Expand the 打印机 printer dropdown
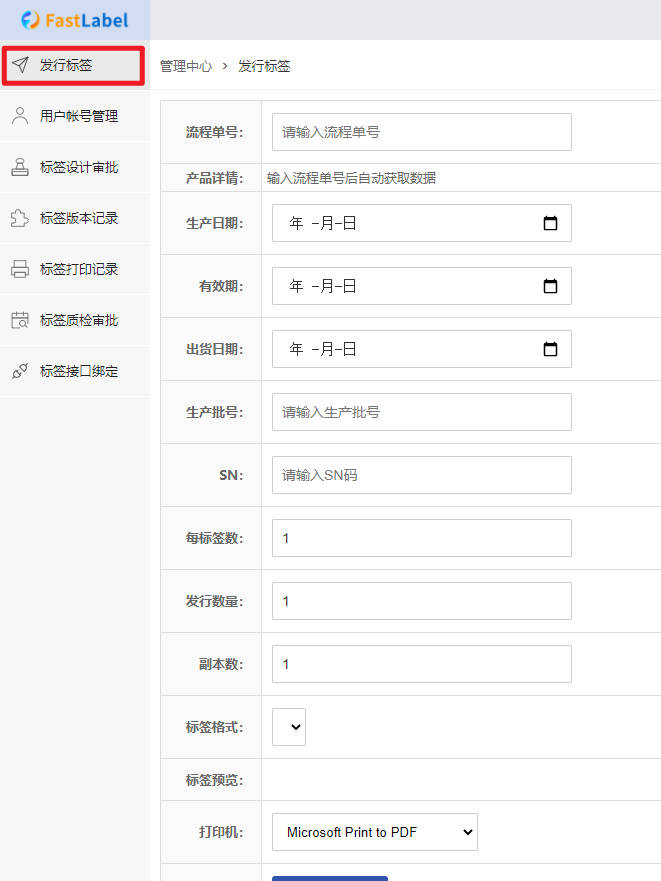The image size is (661, 881). click(374, 832)
